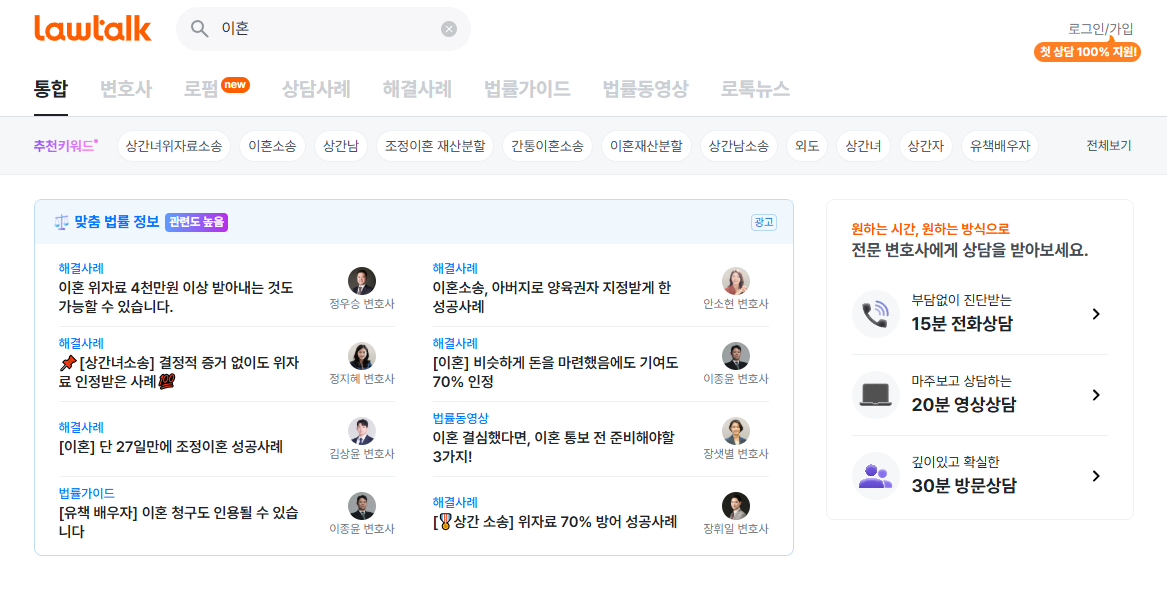Click the people icon beside 30분 방문상담
This screenshot has width=1167, height=596.
coord(876,476)
